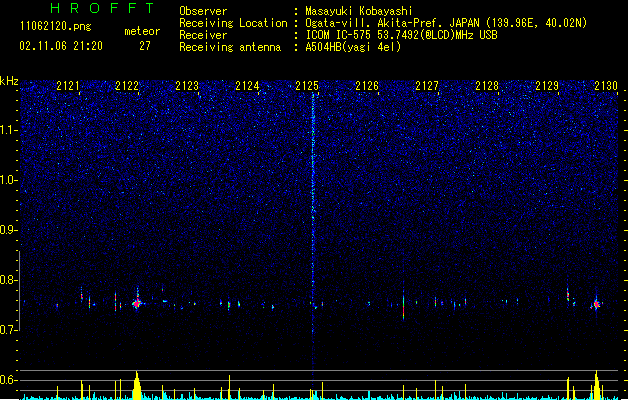
Task: Click the 1.1 kHz axis label
Action: click(x=9, y=130)
